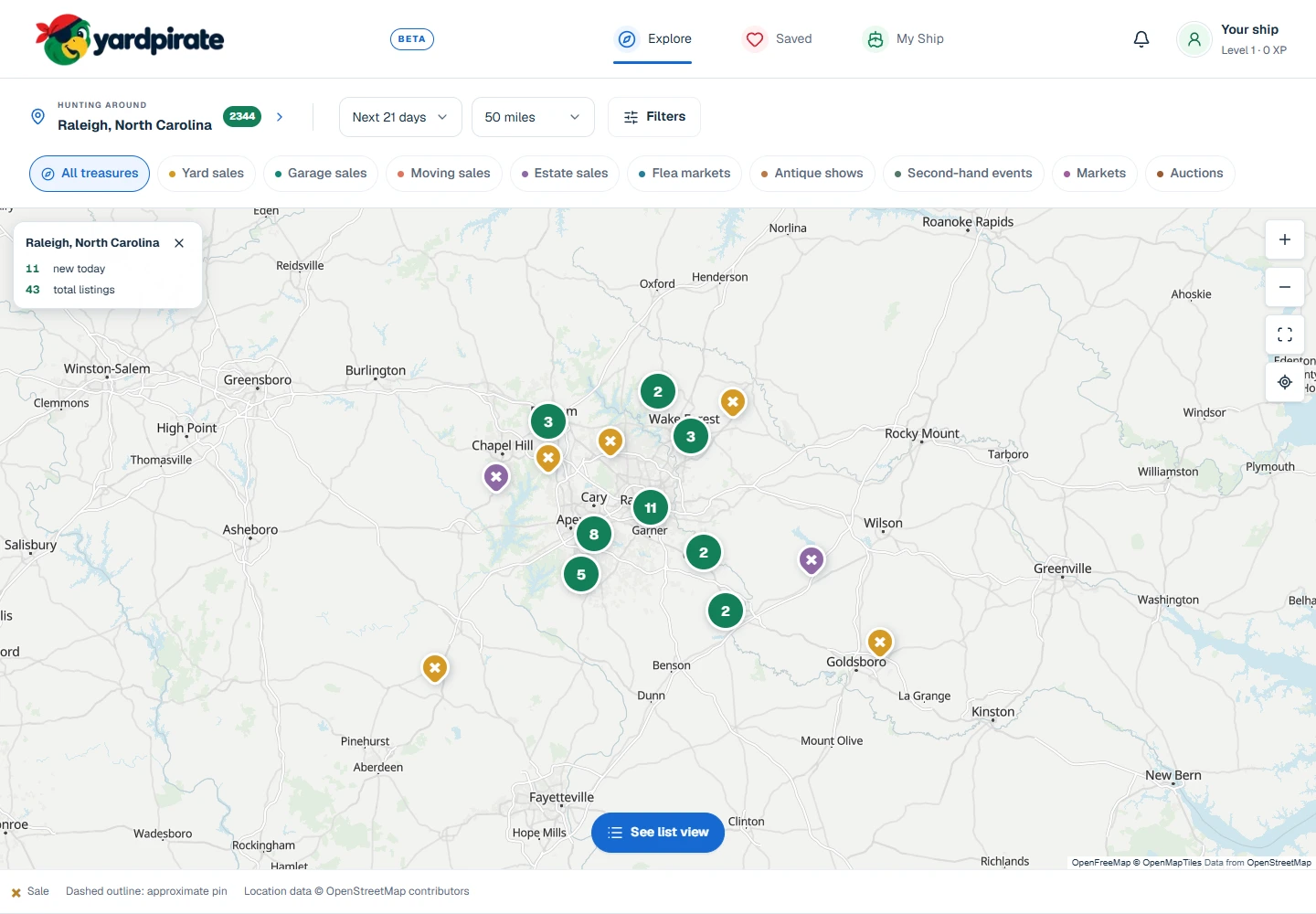The image size is (1316, 914).
Task: Toggle the Estate sales filter chip
Action: (x=565, y=174)
